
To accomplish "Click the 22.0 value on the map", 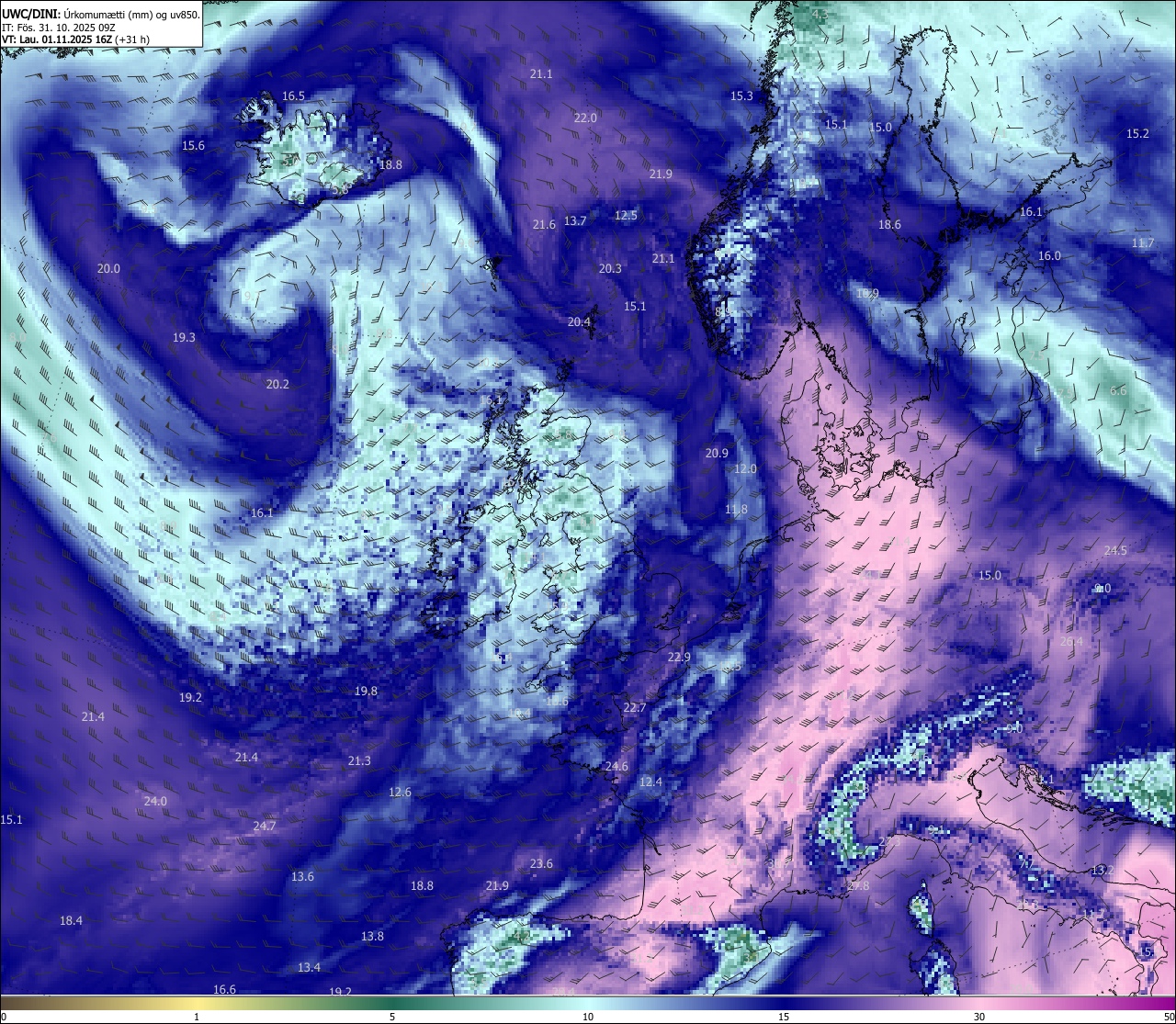I will (x=585, y=118).
